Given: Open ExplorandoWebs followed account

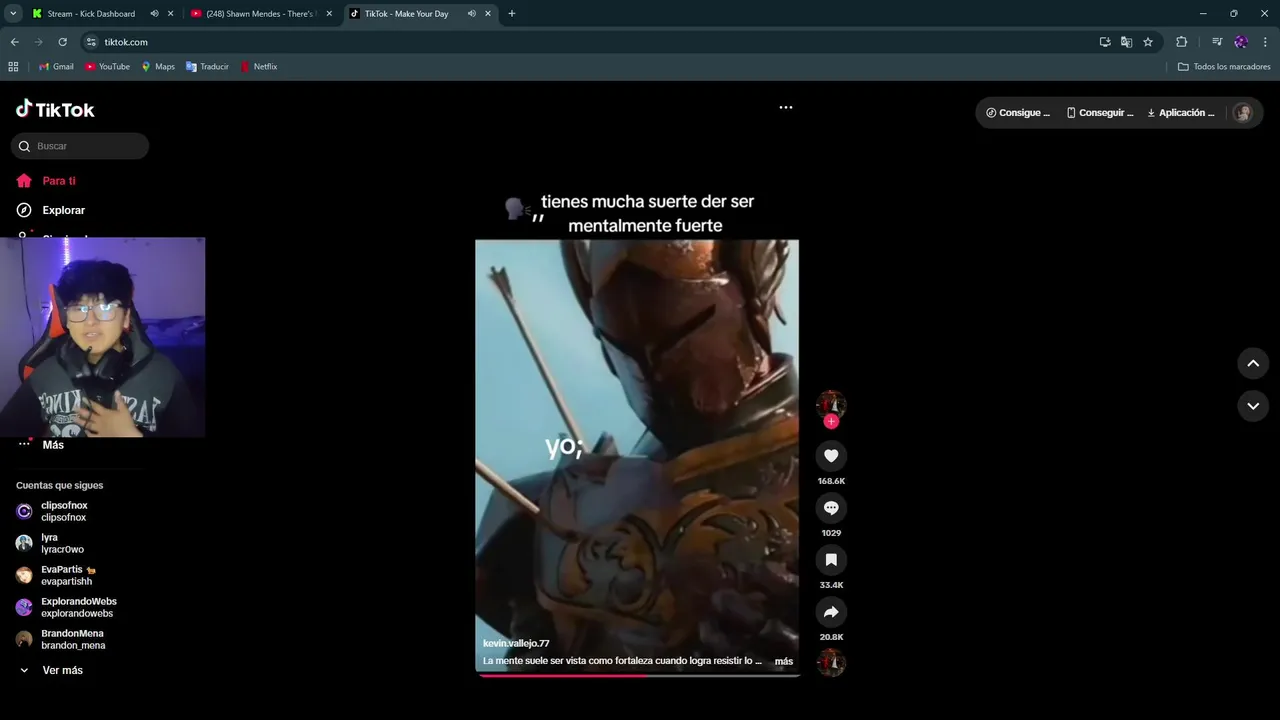Looking at the screenshot, I should click(x=66, y=607).
